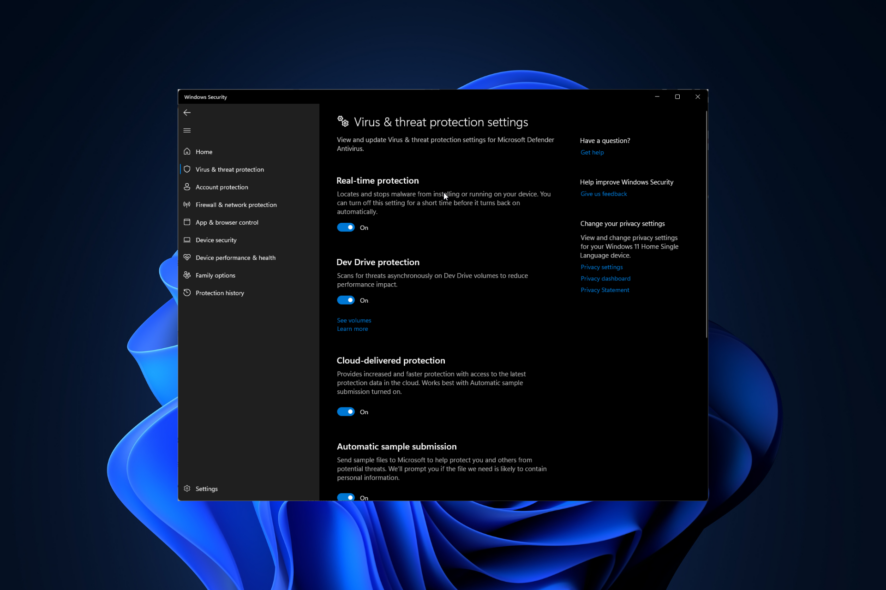Click the Account protection icon
The height and width of the screenshot is (590, 886).
click(187, 187)
